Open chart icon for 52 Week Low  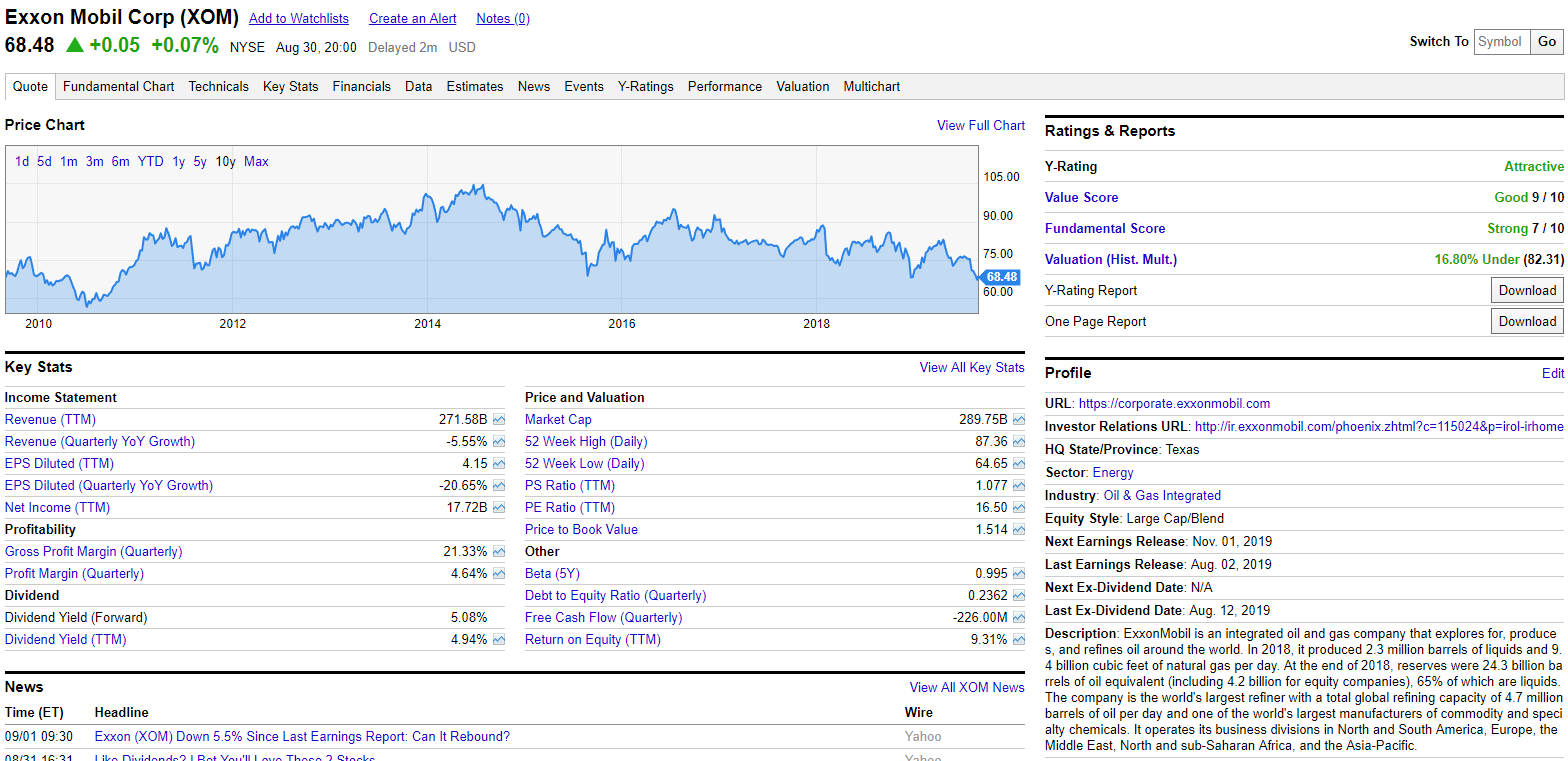1019,464
